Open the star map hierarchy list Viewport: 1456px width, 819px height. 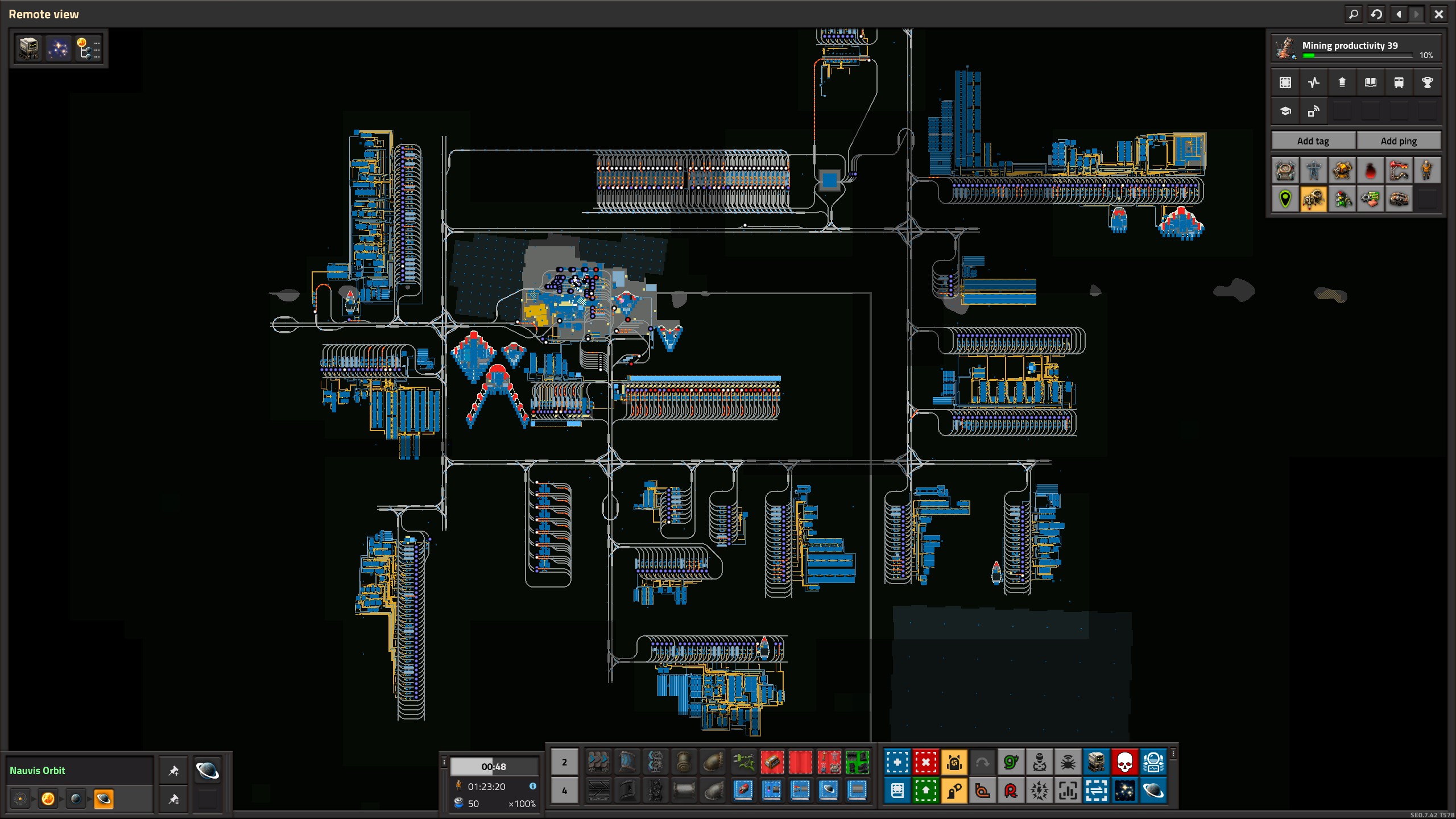(88, 48)
